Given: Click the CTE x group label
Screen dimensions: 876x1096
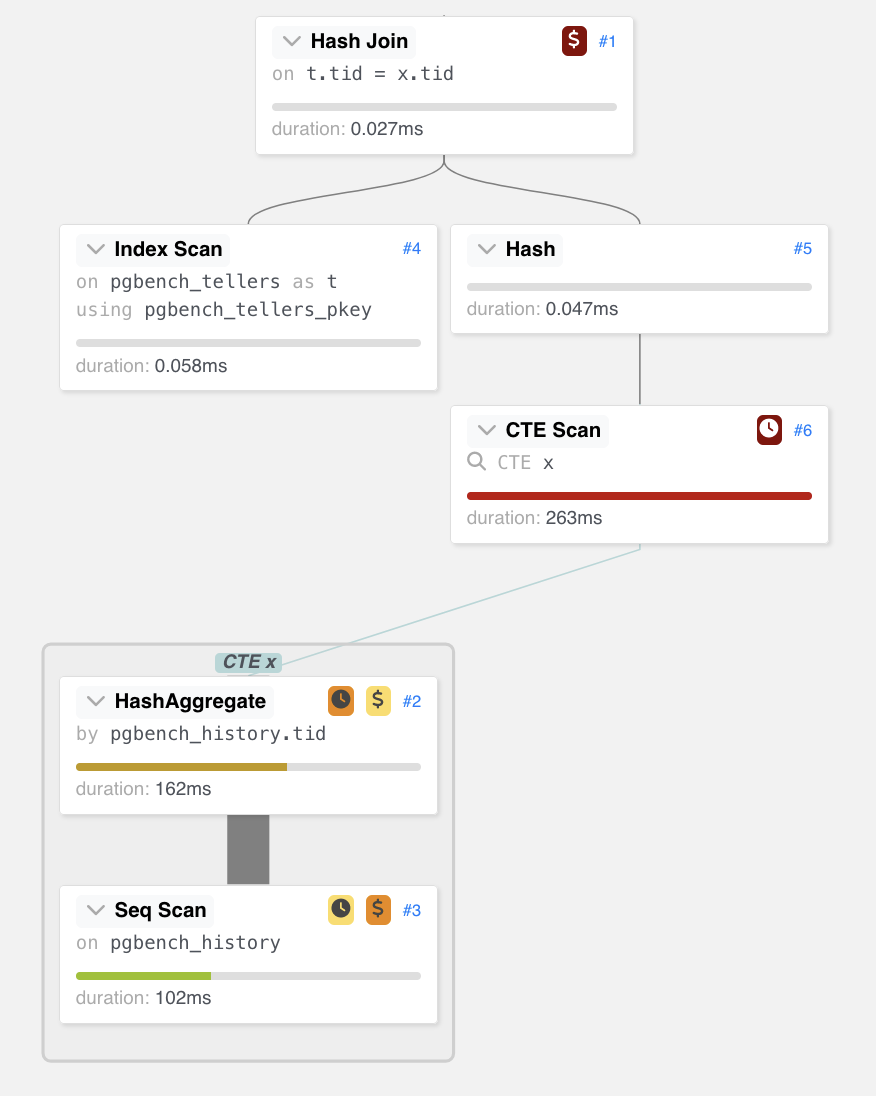Looking at the screenshot, I should point(249,662).
